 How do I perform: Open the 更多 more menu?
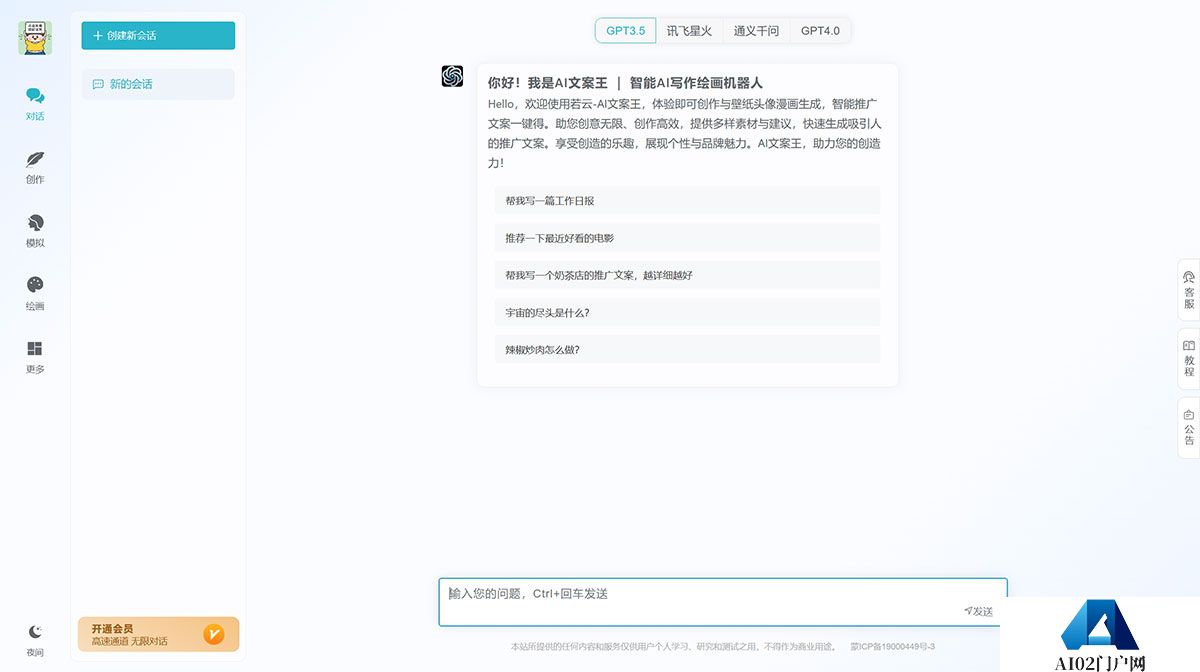click(35, 356)
